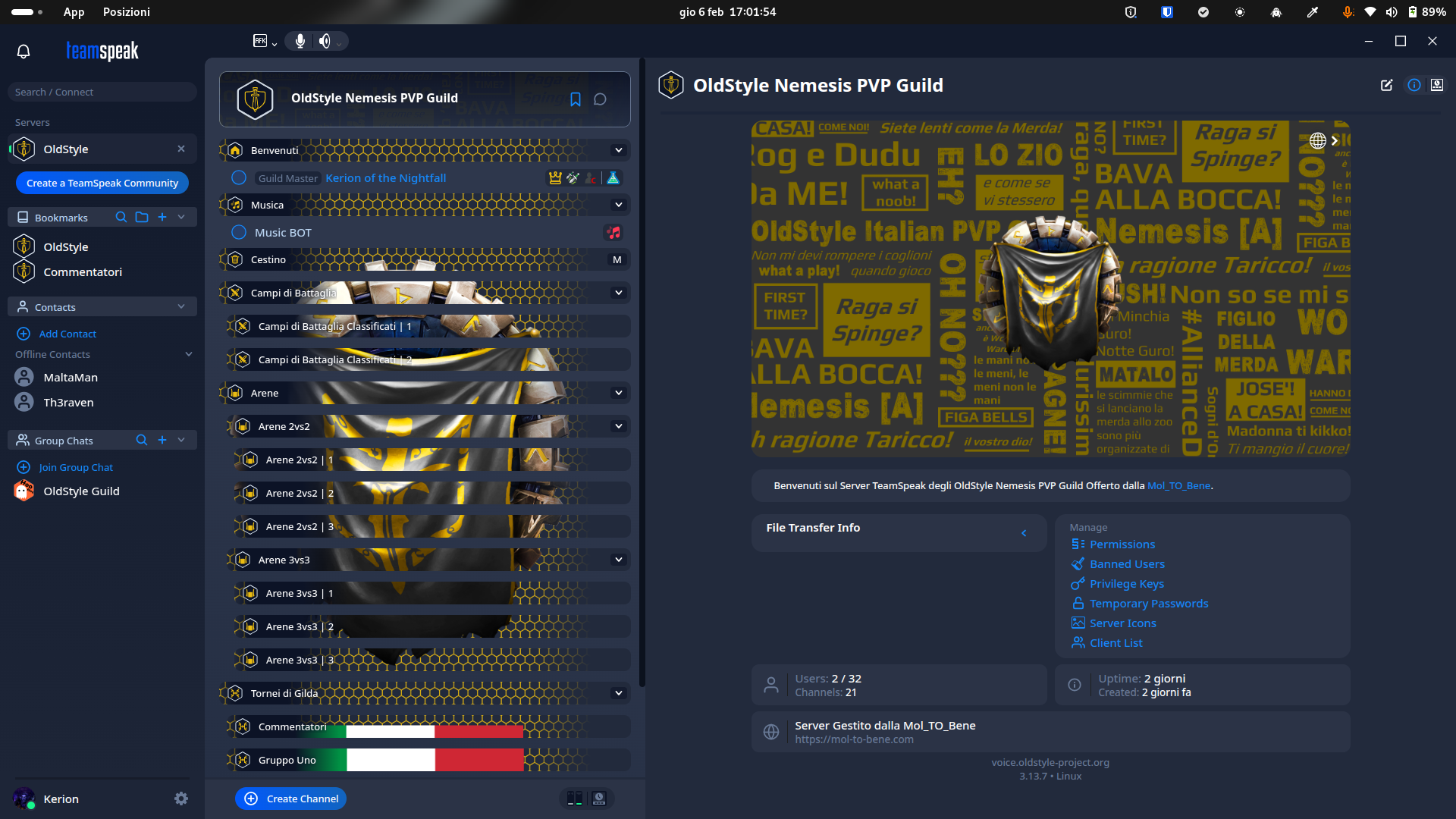Collapse the Musica channel
This screenshot has width=1456, height=819.
619,205
